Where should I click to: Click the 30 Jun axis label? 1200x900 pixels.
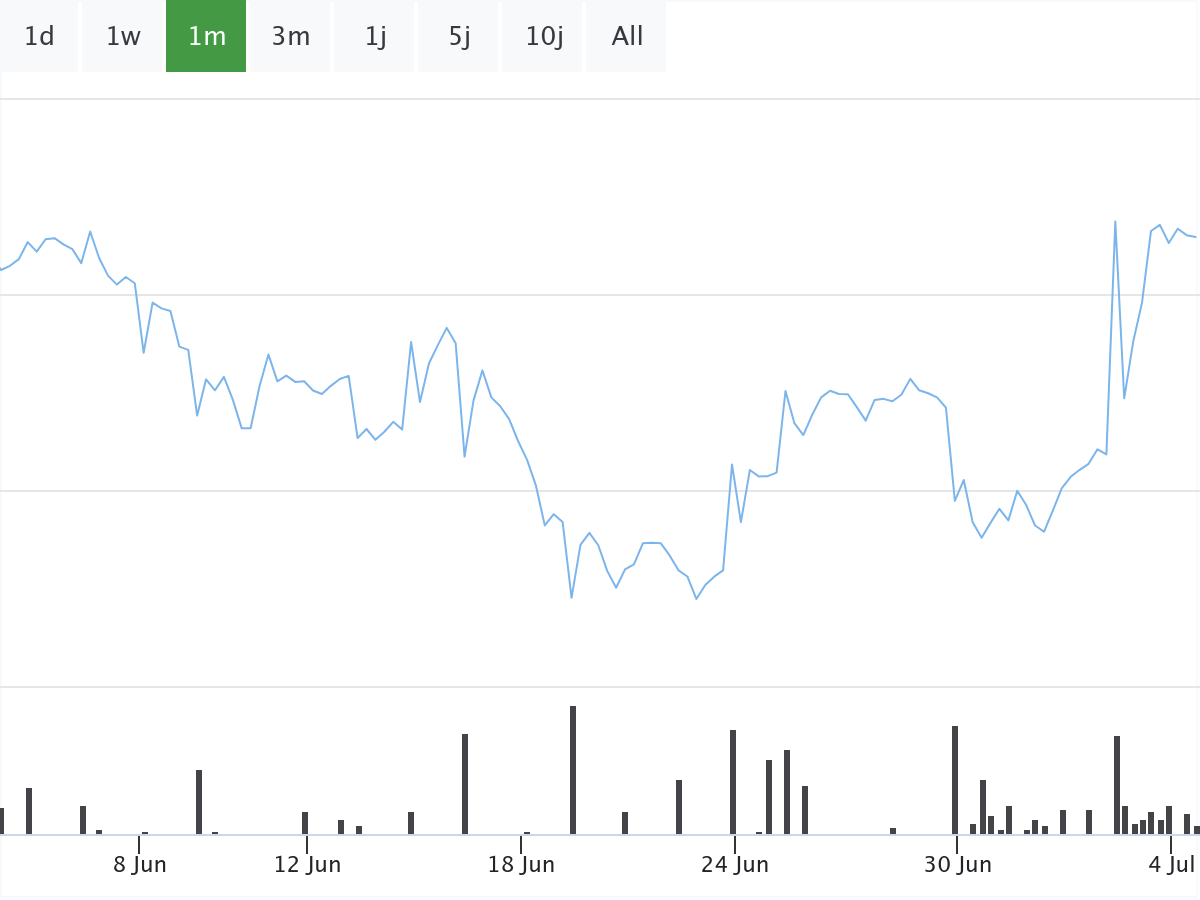957,865
